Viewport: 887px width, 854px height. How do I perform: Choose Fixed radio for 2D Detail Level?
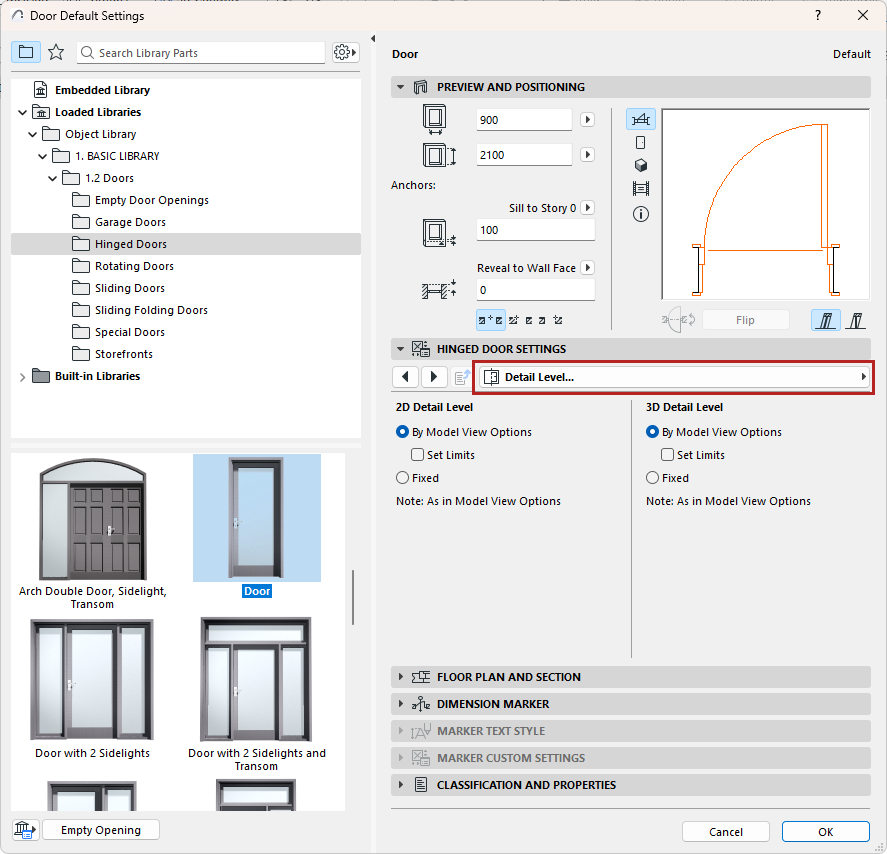click(403, 478)
